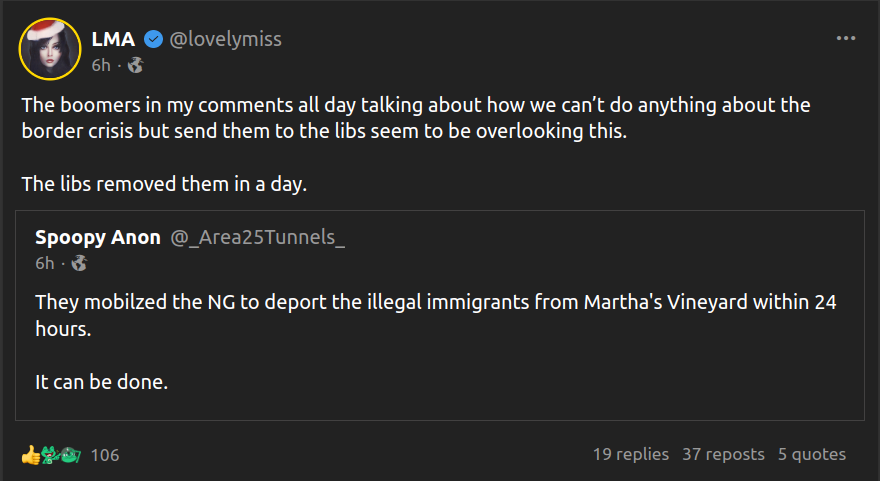Screen dimensions: 880x481
Task: Open the 5 quotes list
Action: tap(811, 454)
